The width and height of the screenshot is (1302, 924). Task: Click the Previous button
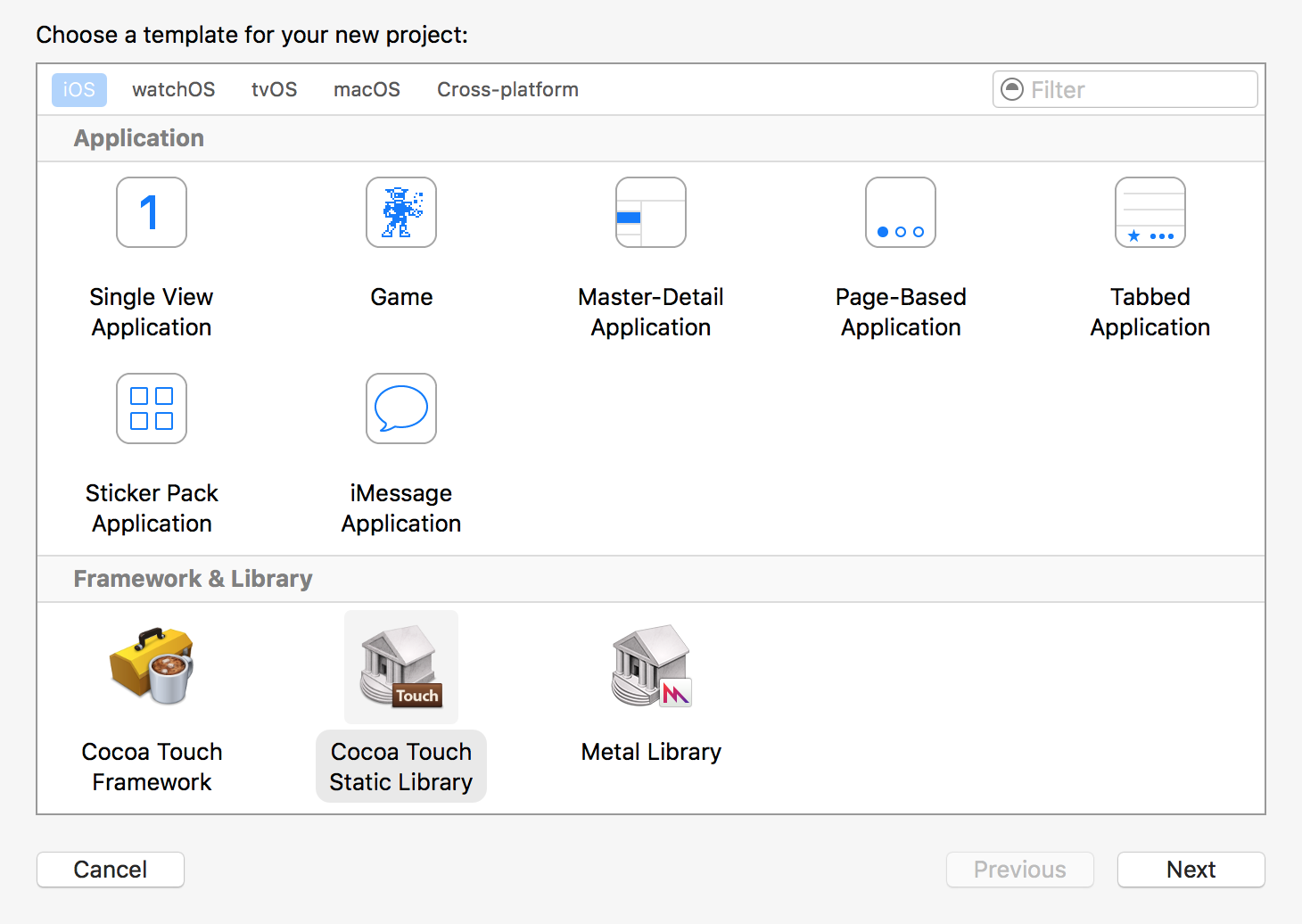pos(1019,870)
